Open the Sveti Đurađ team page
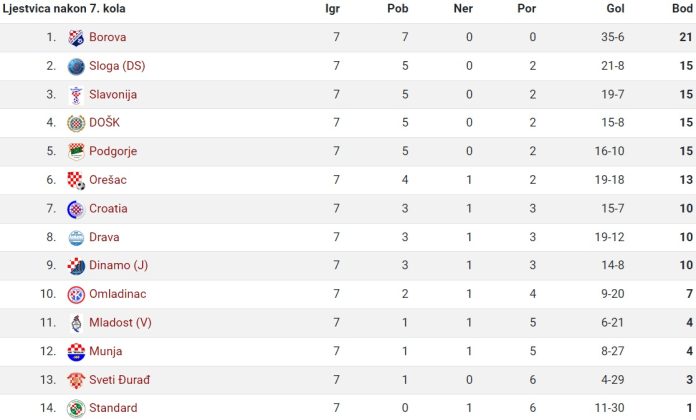696x420 pixels. pyautogui.click(x=119, y=380)
